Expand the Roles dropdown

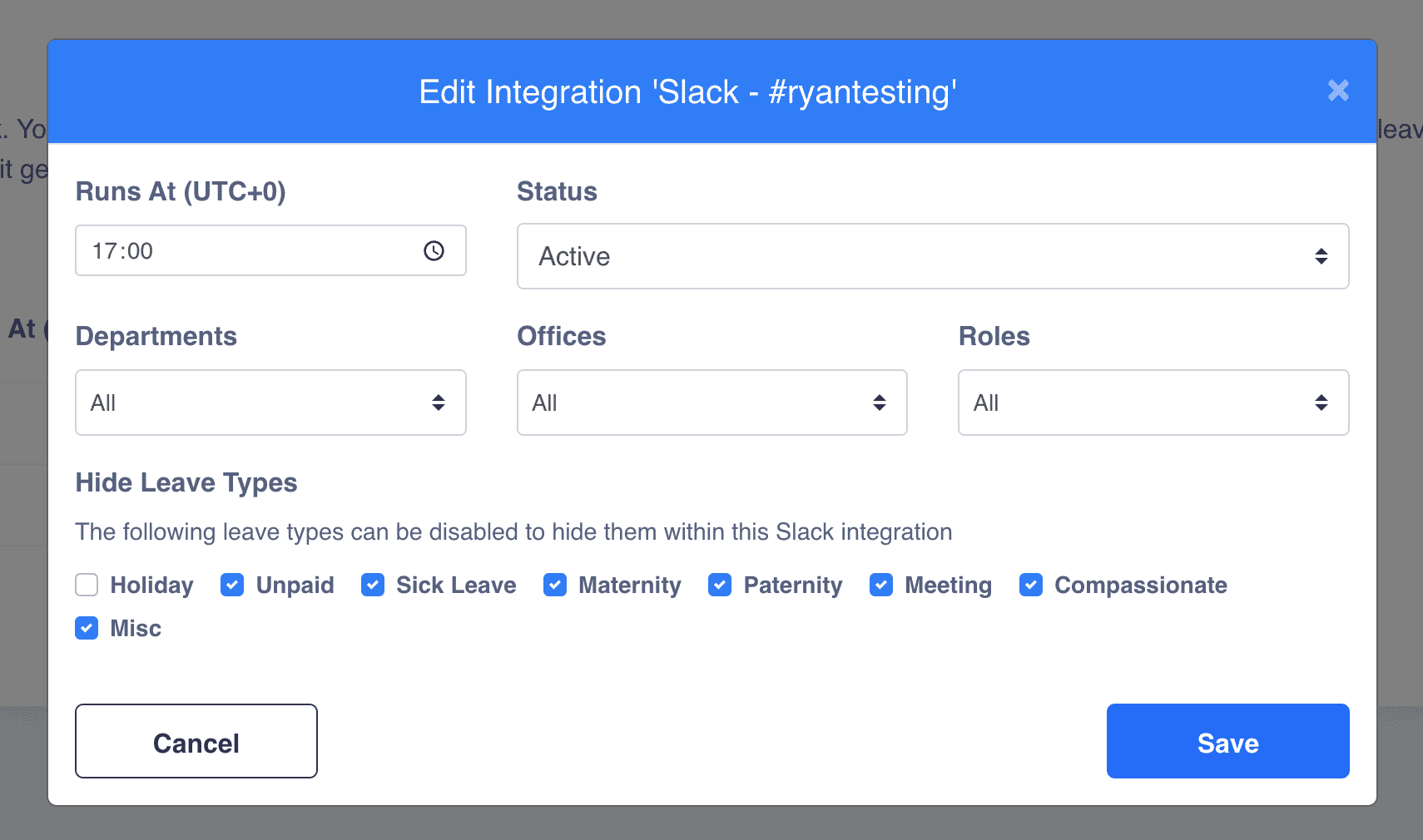pyautogui.click(x=1153, y=403)
